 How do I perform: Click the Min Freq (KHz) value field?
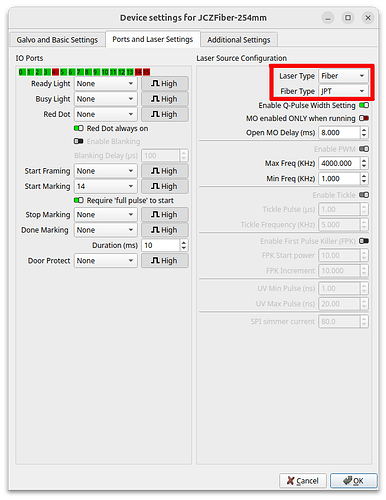[339, 179]
